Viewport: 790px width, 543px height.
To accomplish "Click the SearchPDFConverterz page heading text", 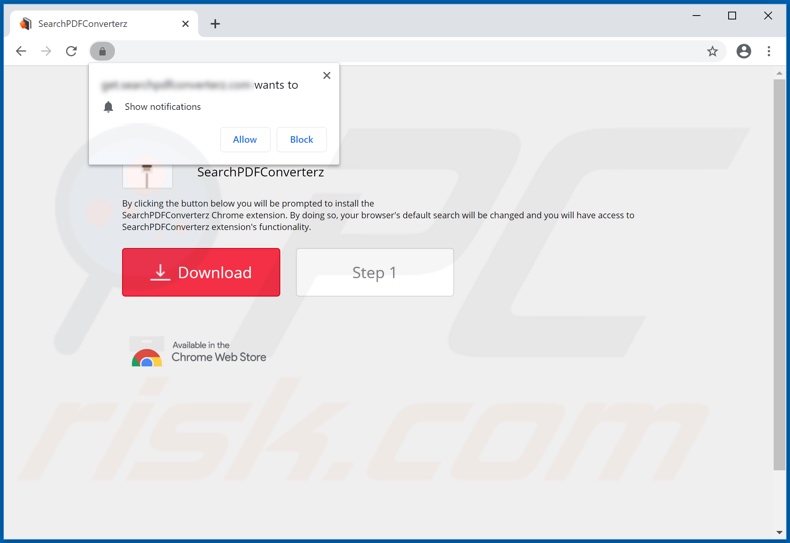I will point(260,172).
